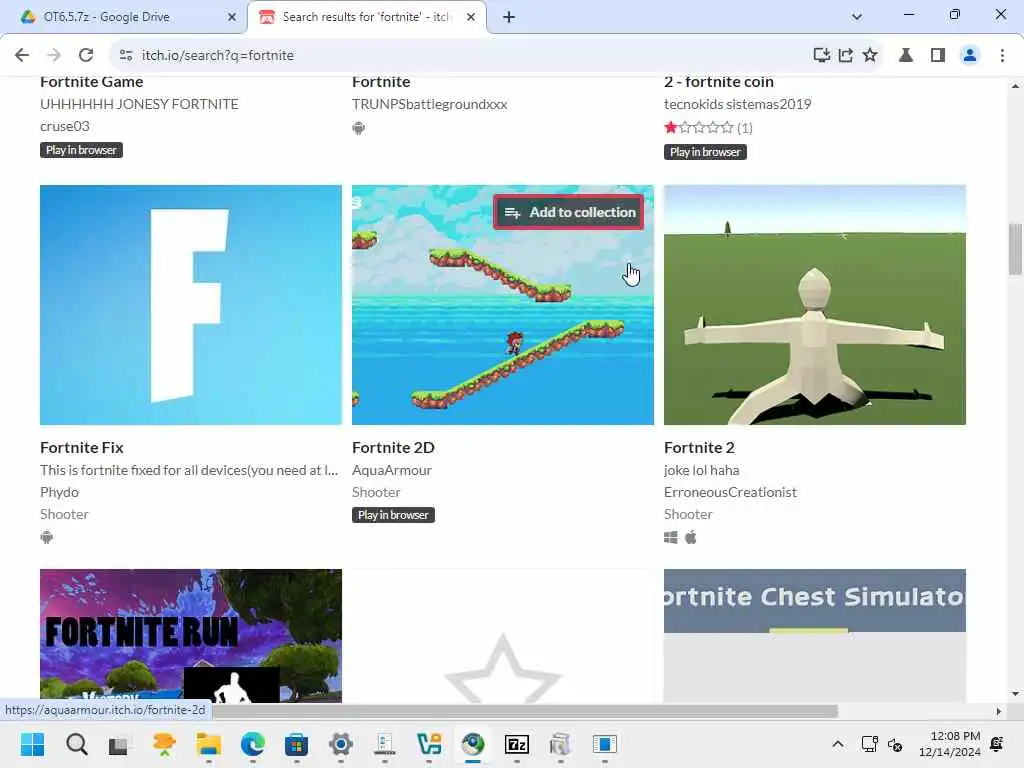The width and height of the screenshot is (1024, 768).
Task: Toggle the browser side panel
Action: click(x=938, y=56)
